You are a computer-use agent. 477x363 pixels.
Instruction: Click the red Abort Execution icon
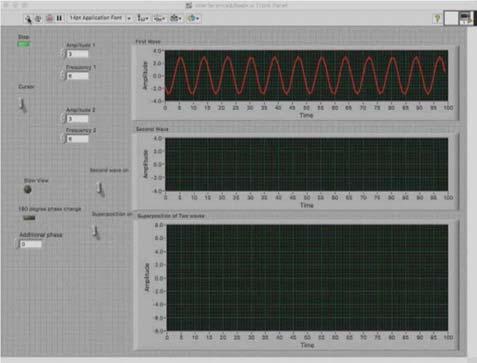tap(49, 18)
